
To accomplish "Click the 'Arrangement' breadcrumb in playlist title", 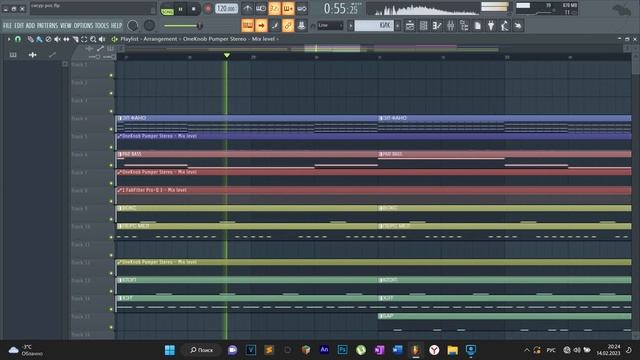I will click(160, 39).
